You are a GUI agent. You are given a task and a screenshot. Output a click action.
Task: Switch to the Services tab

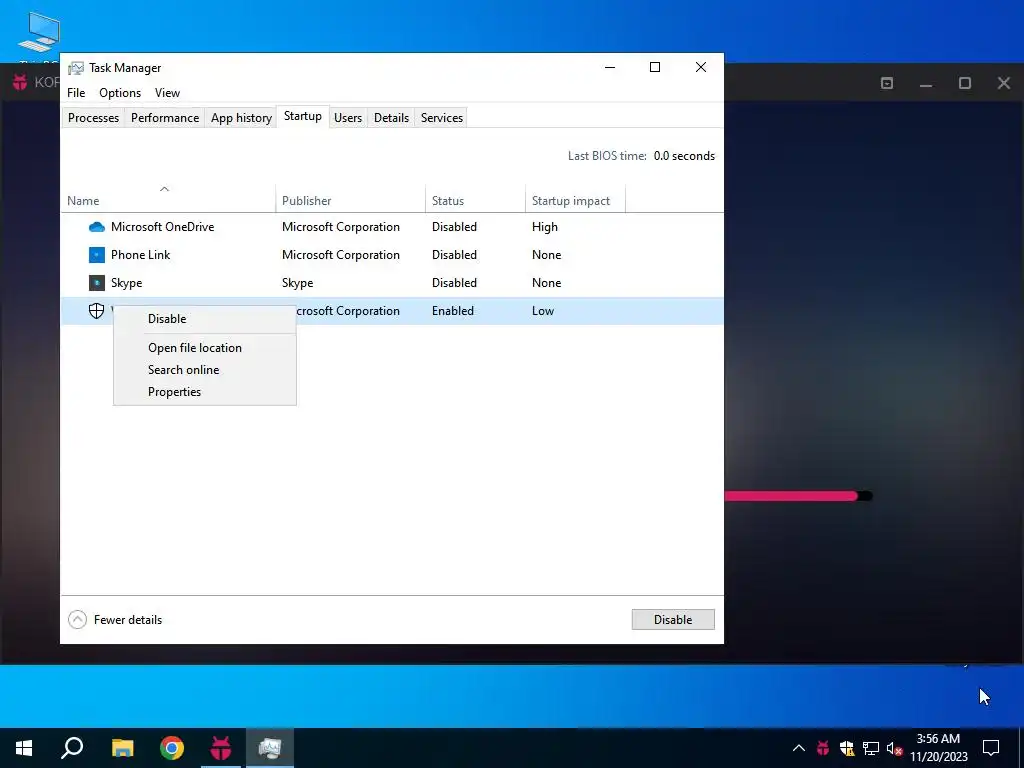pos(441,118)
